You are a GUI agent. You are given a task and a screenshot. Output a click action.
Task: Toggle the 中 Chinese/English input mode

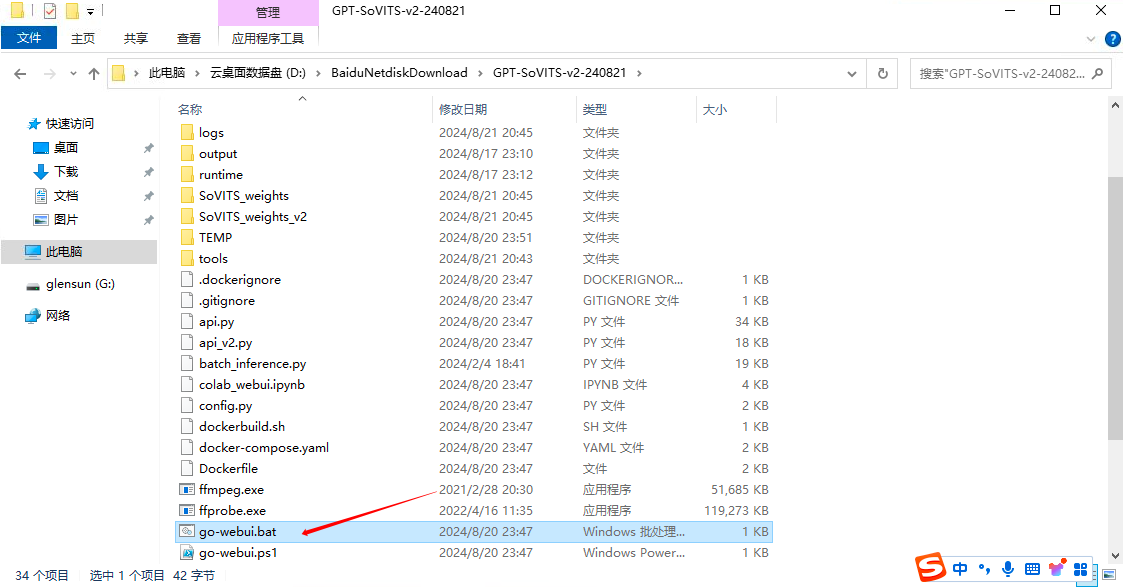coord(960,569)
